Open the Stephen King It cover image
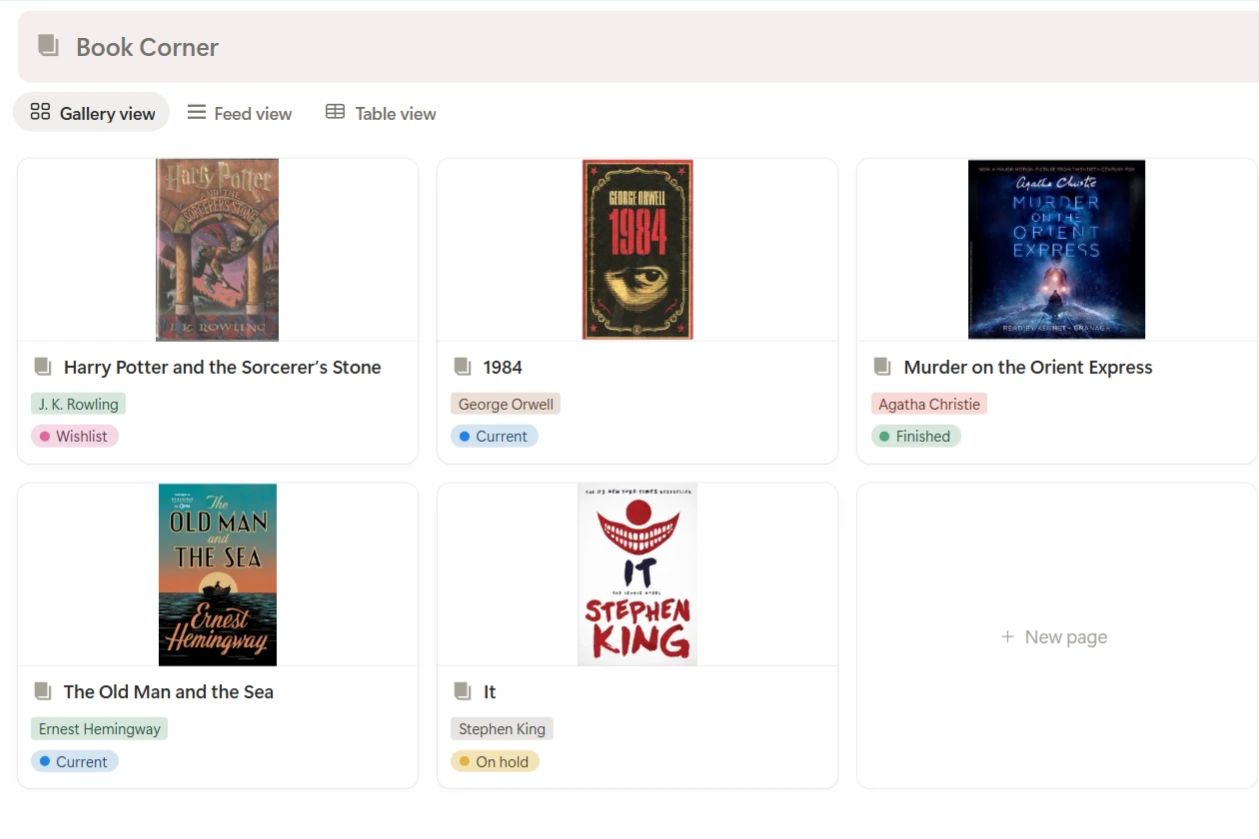 637,574
